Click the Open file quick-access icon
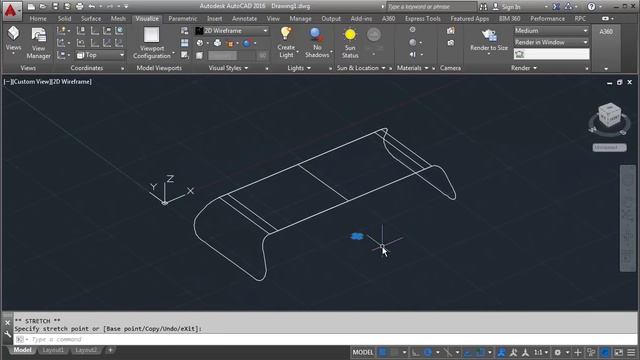 click(43, 7)
